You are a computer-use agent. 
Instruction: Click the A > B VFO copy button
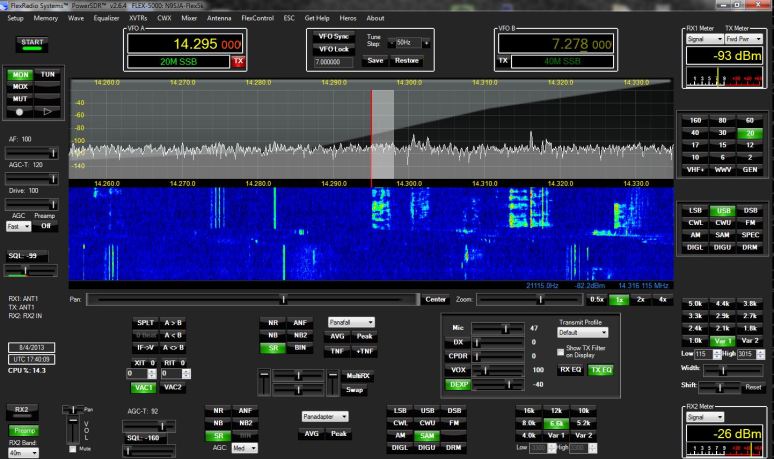[x=173, y=322]
